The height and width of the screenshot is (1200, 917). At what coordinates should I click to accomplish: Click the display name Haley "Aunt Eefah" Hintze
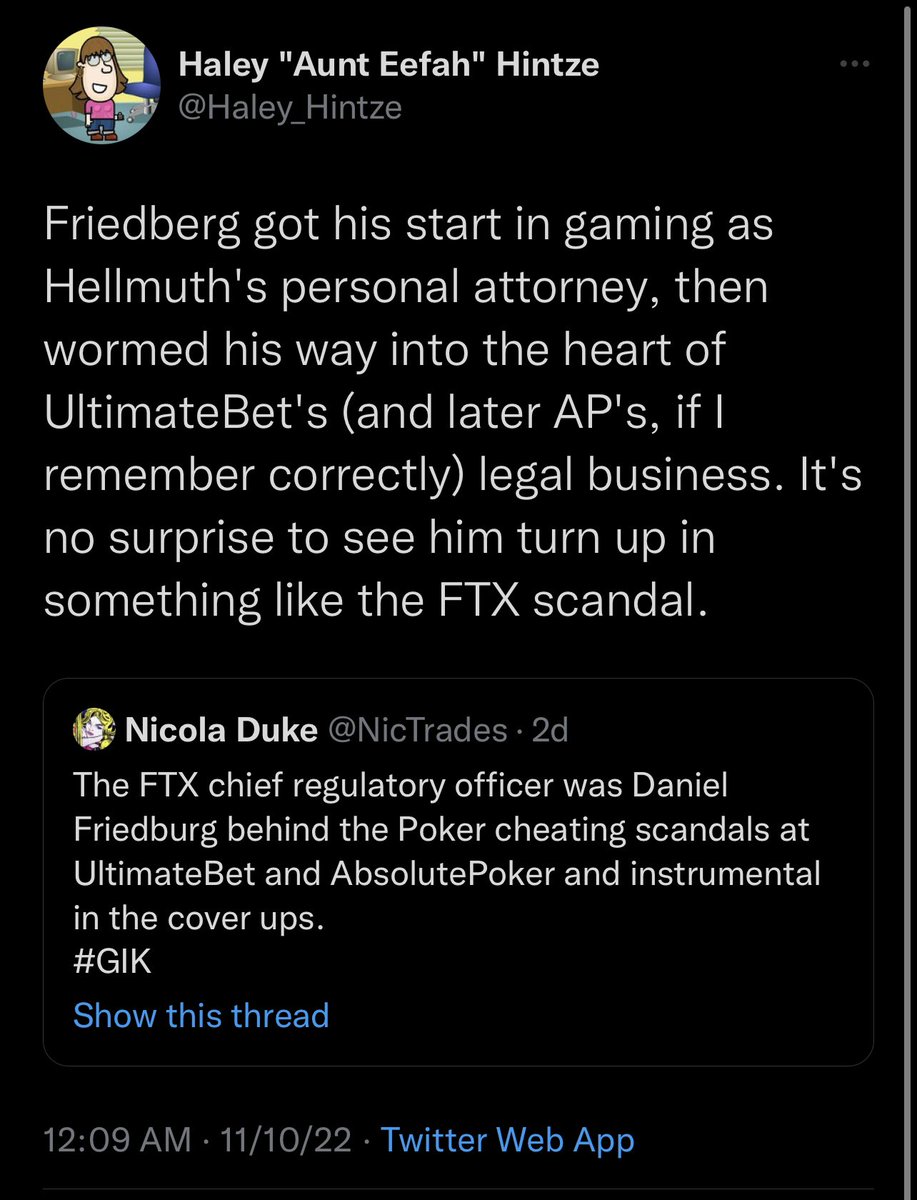tap(388, 66)
